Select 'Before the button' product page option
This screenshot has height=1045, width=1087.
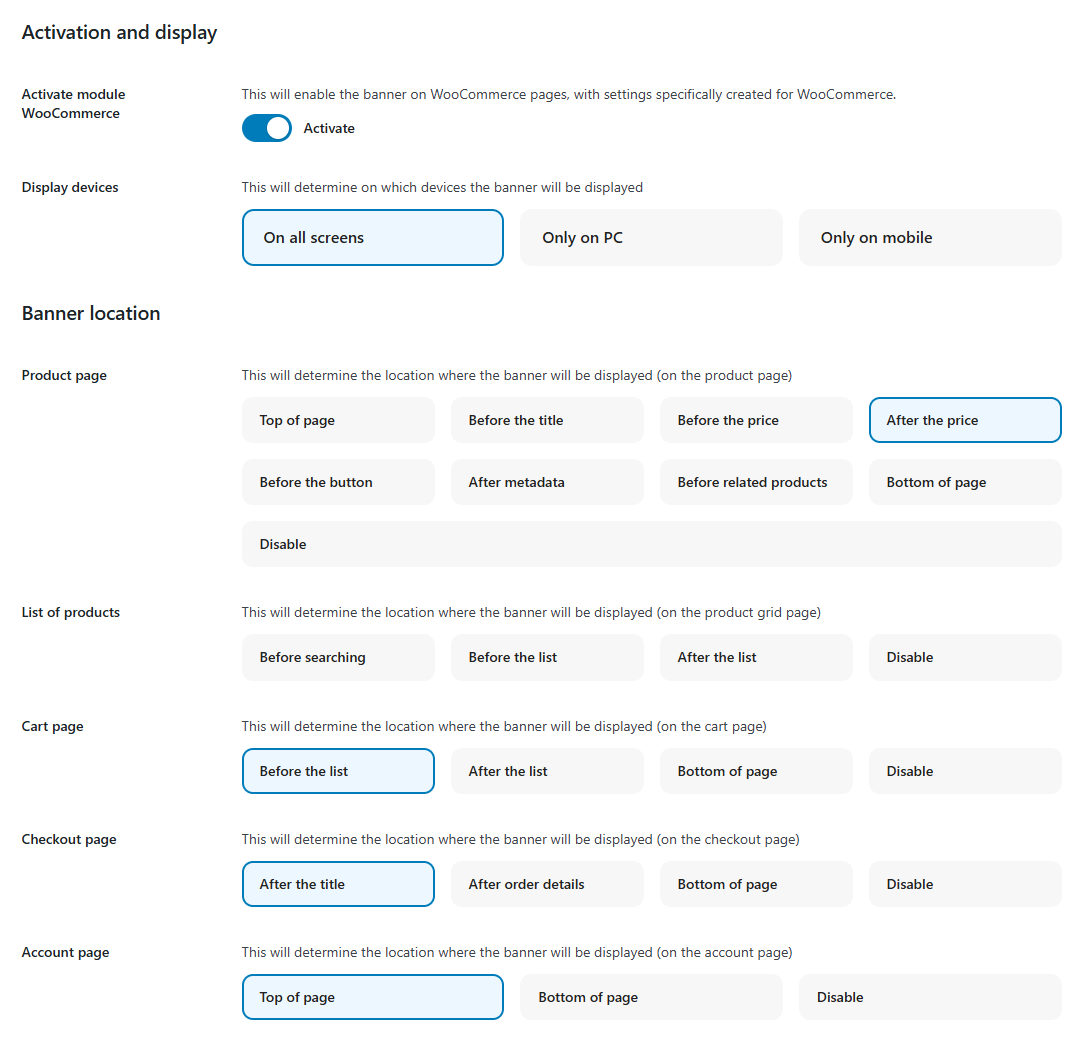click(x=338, y=482)
